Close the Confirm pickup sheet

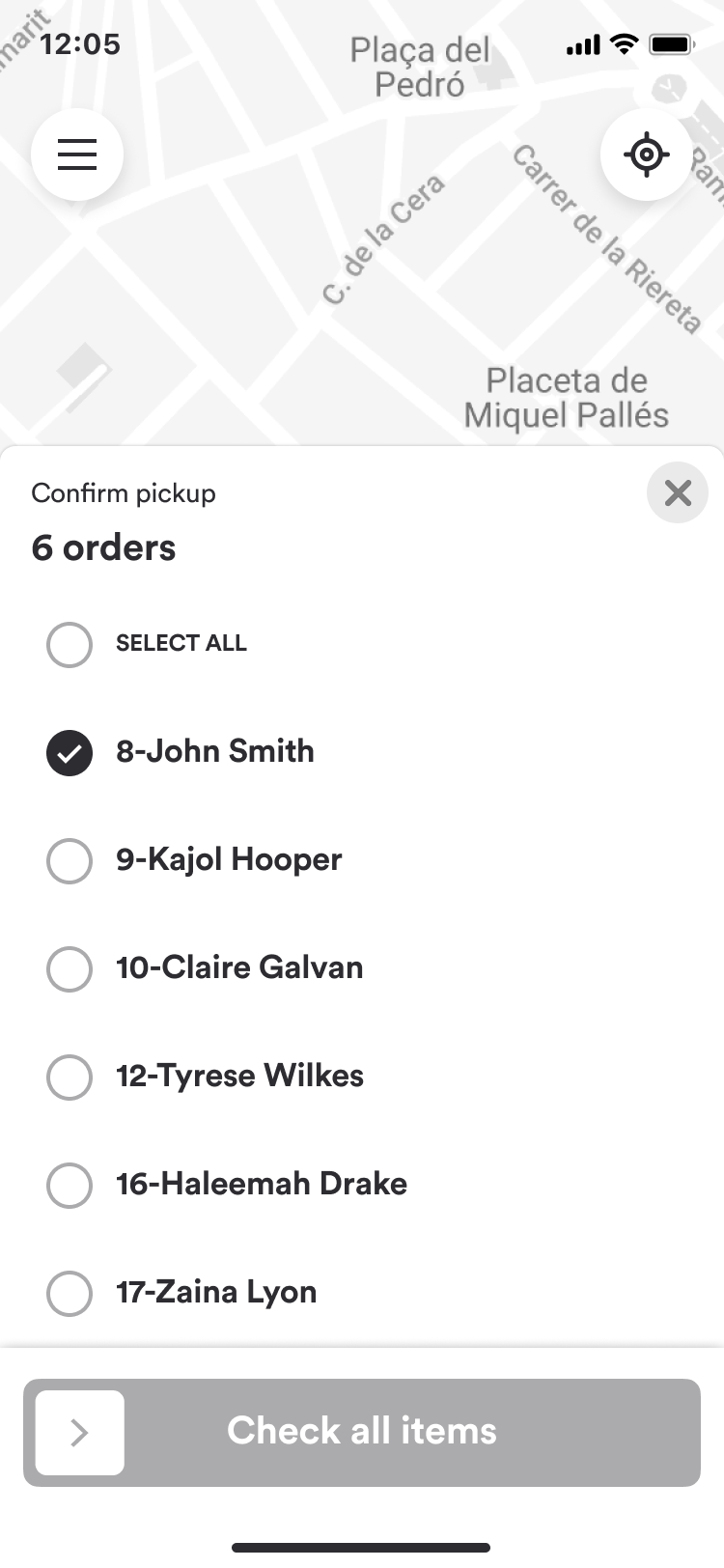pos(678,492)
